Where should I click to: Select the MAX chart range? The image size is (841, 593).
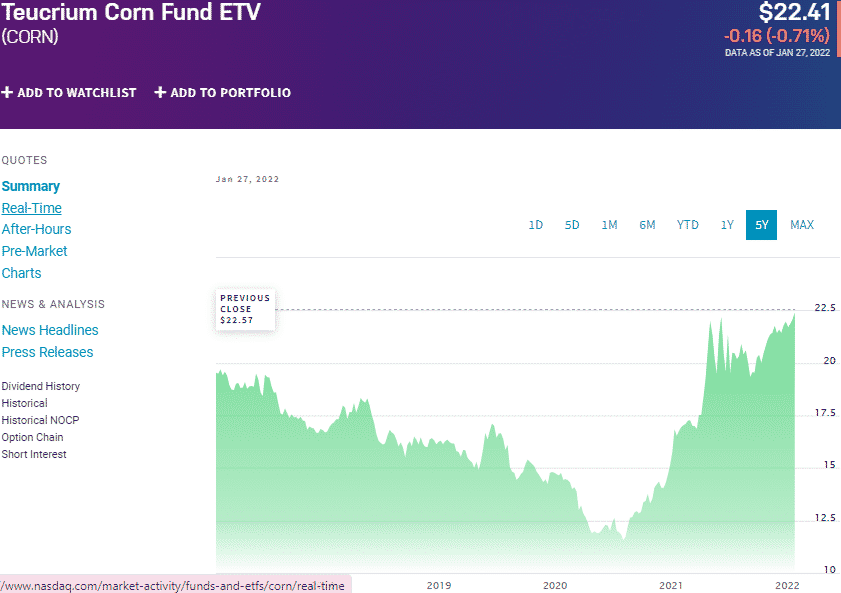(801, 224)
